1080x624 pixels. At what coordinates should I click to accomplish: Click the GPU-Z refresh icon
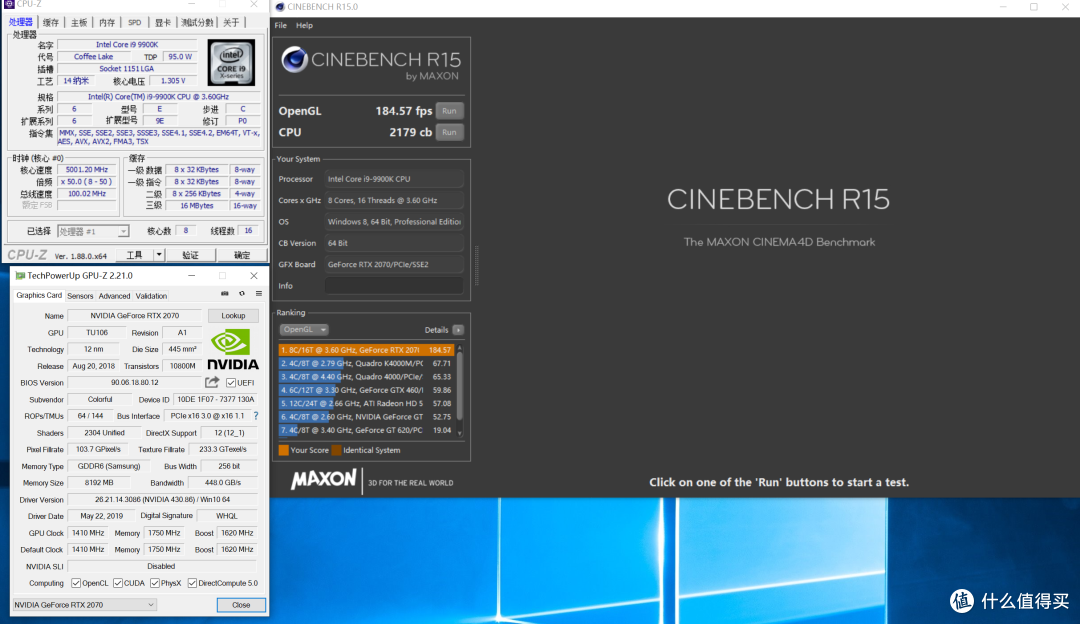pos(242,294)
